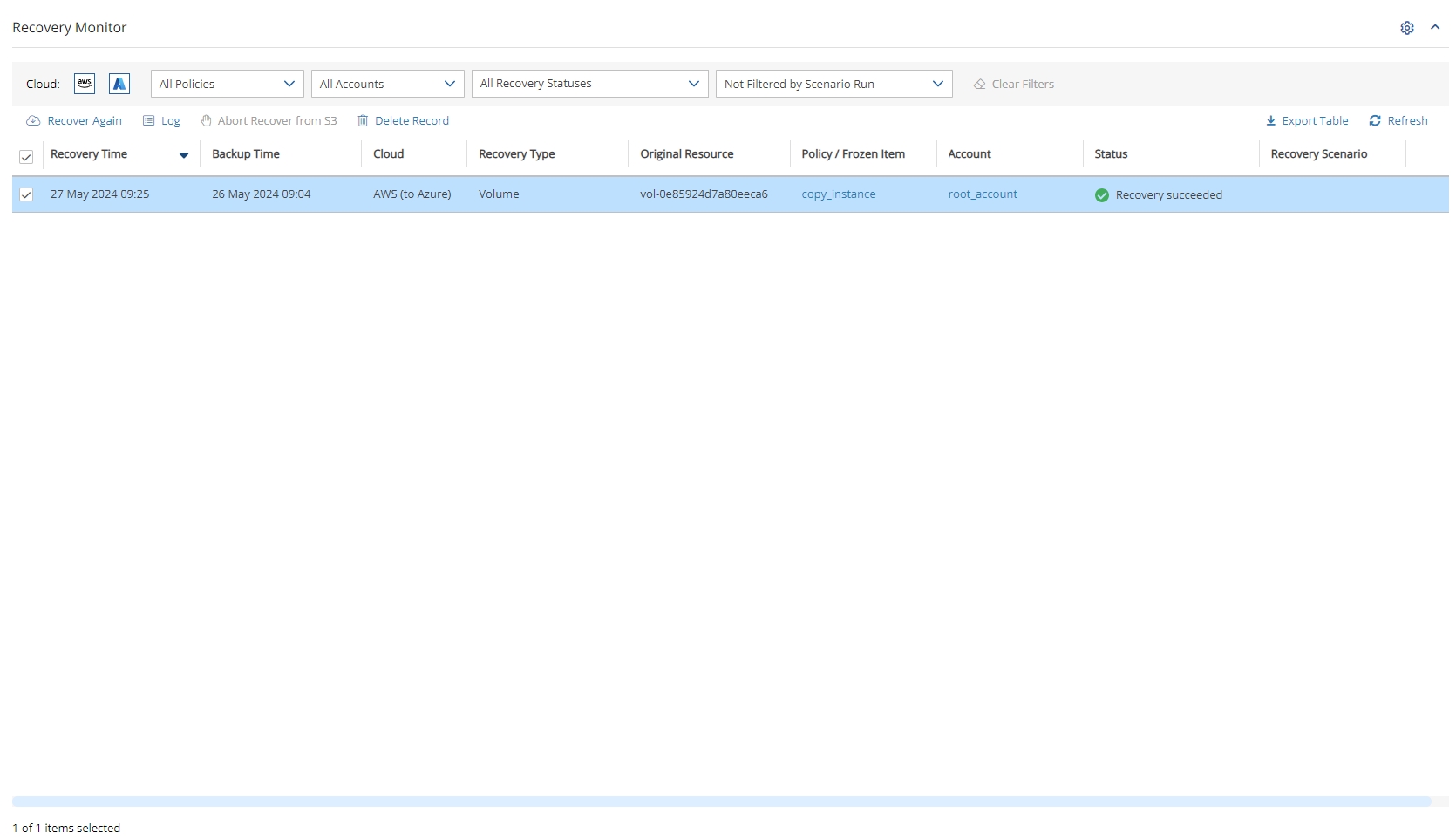Export Table to file
Screen dimensions: 1456x839
point(1307,121)
